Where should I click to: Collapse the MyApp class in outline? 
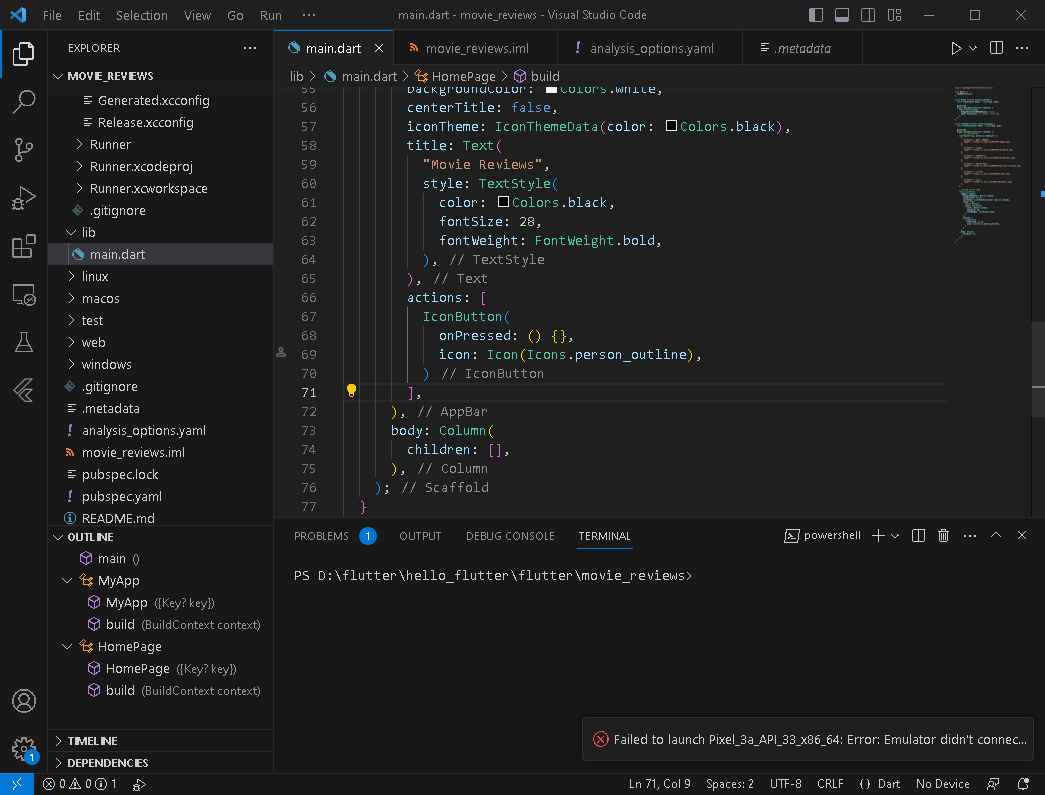pyautogui.click(x=67, y=580)
